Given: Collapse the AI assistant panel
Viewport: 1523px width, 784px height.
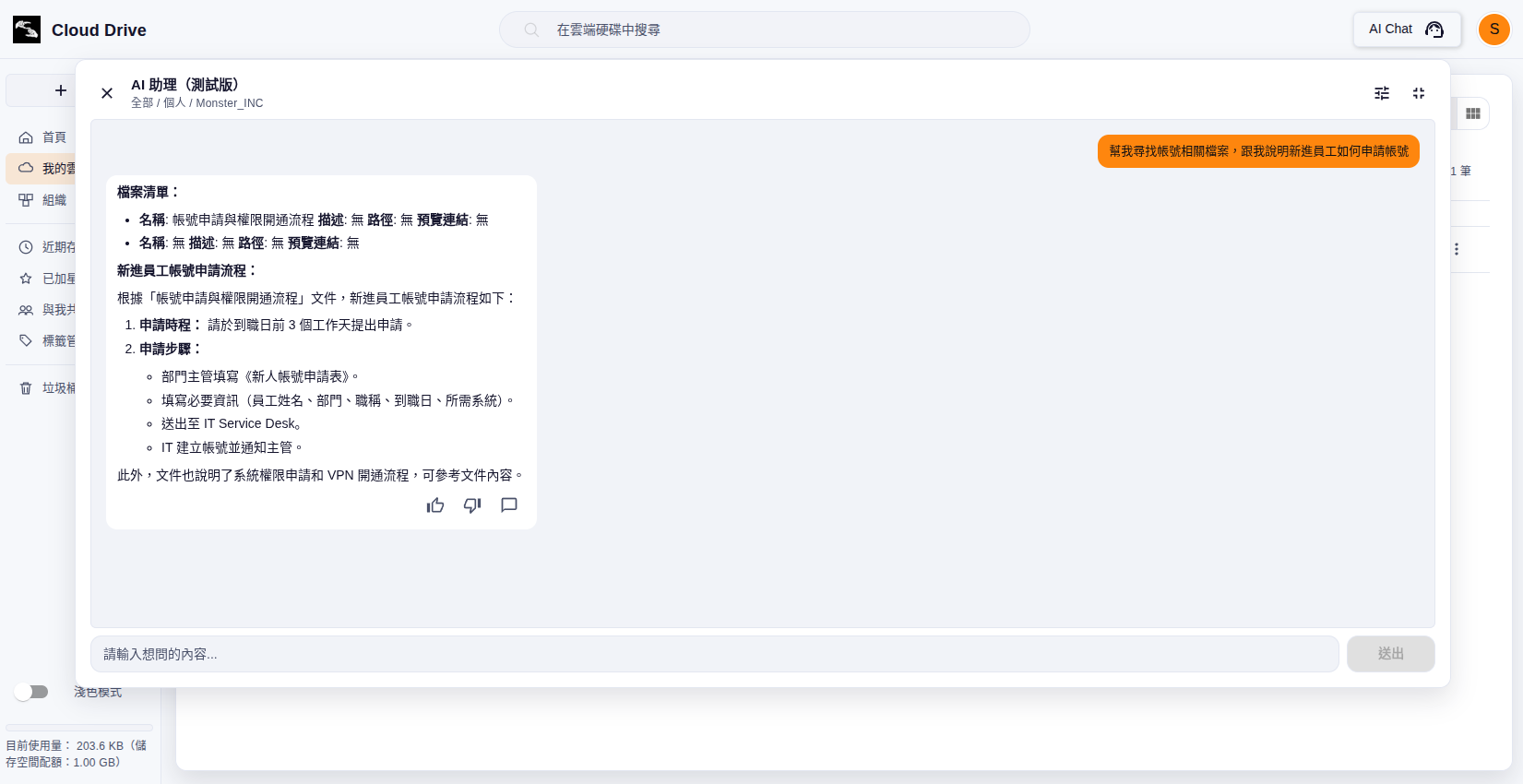Looking at the screenshot, I should click(1419, 93).
